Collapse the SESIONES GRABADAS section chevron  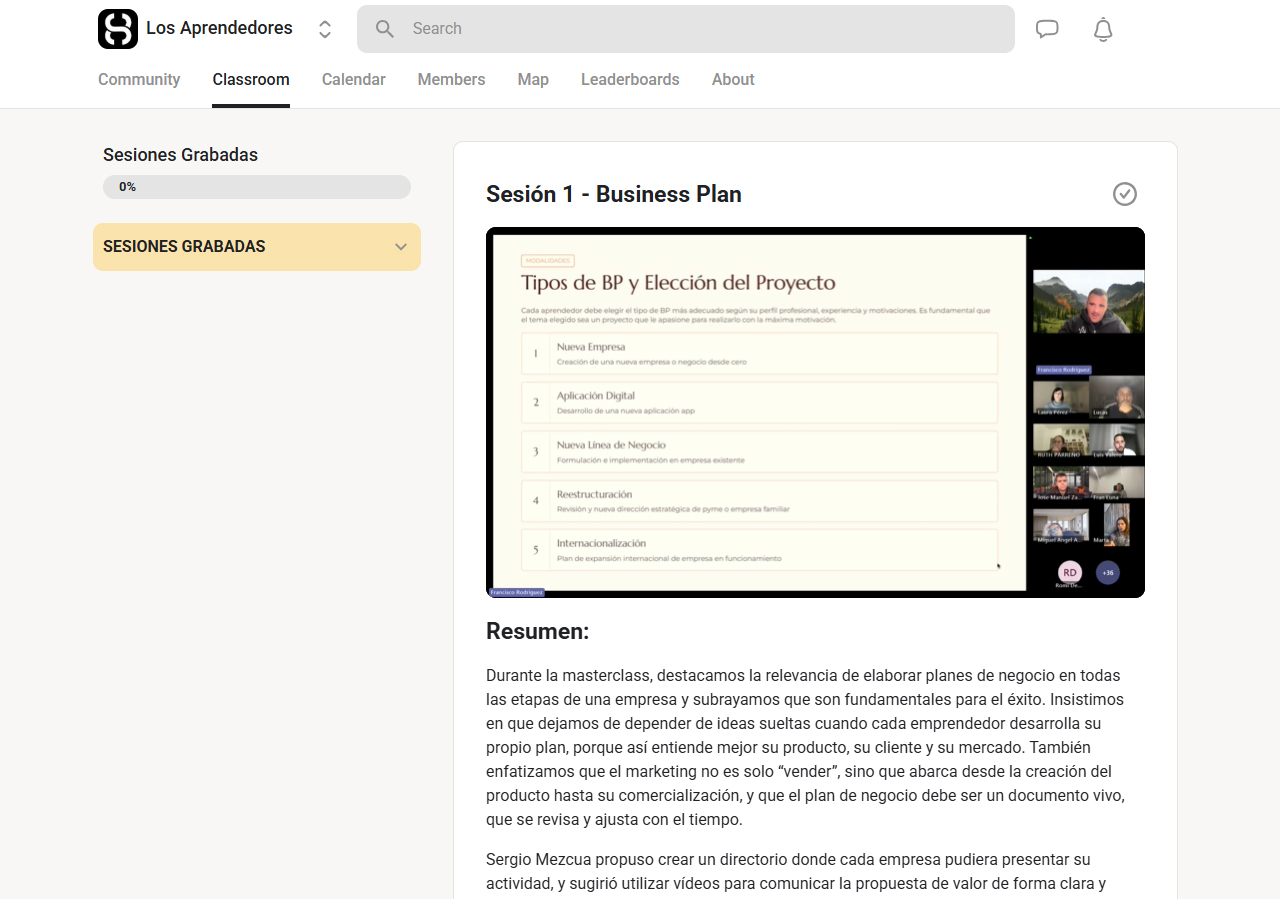pos(401,247)
